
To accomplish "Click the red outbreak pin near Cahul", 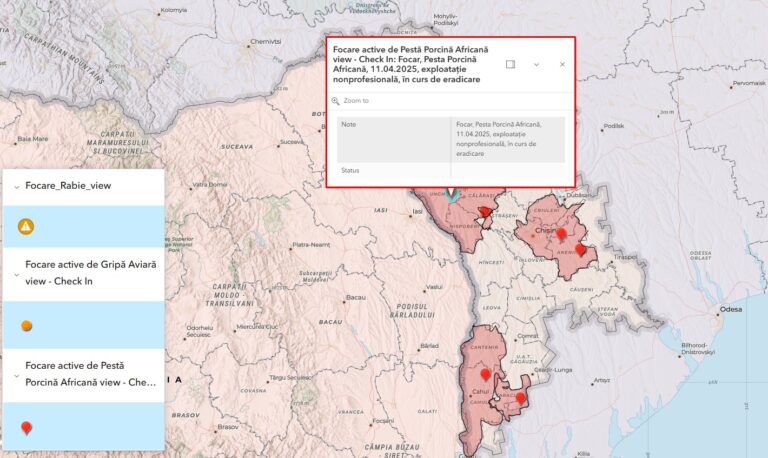I will tap(485, 374).
